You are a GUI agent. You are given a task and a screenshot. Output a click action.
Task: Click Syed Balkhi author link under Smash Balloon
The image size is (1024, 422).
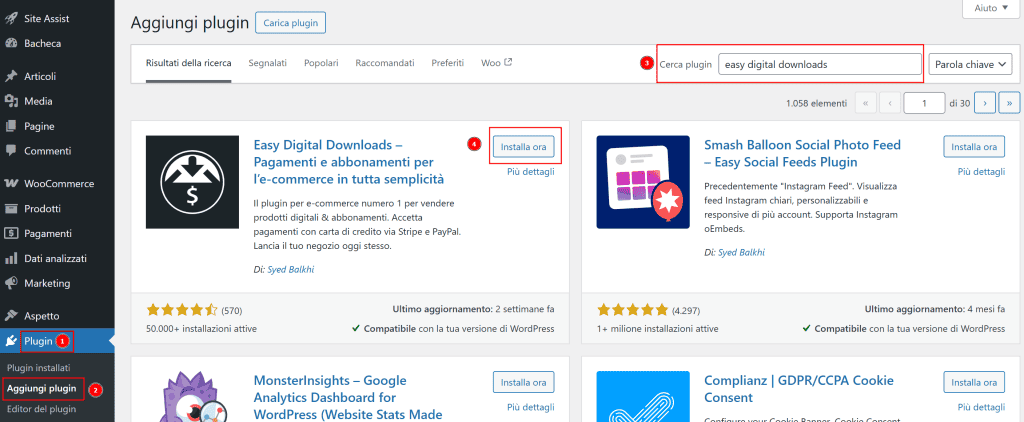tap(741, 252)
